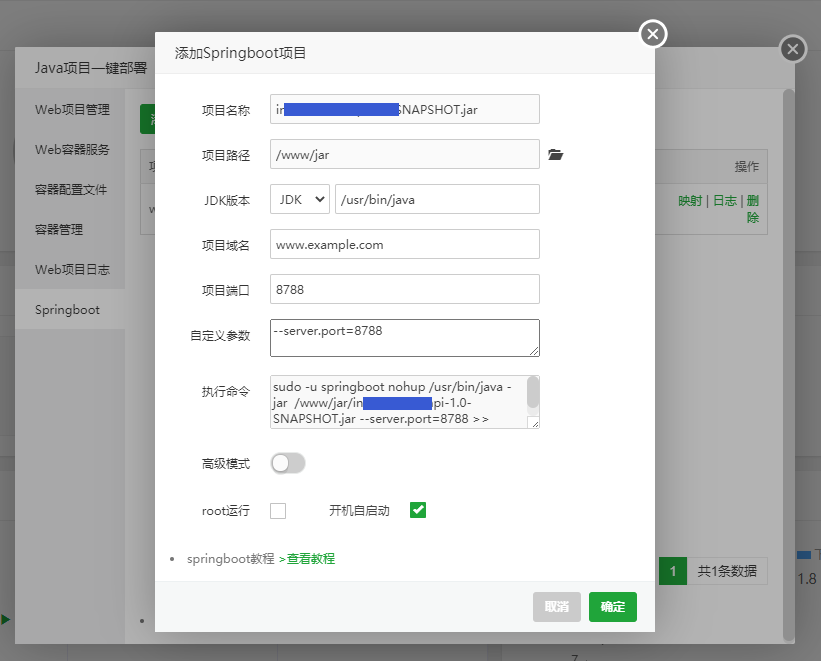Screen dimensions: 821x661
Task: Enable the 高级模式 switch
Action: pyautogui.click(x=288, y=463)
